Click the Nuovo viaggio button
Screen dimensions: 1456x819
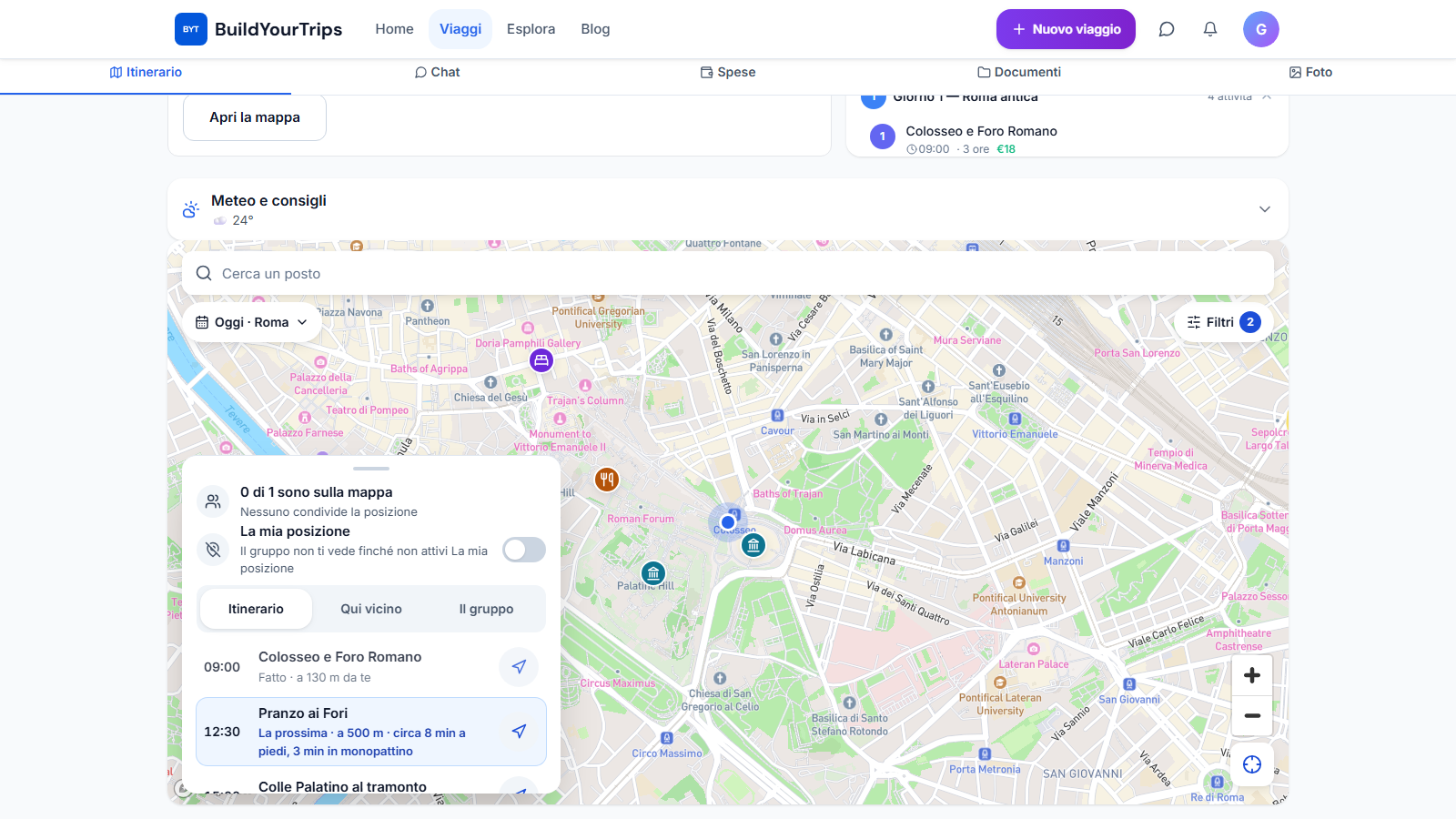click(x=1066, y=29)
